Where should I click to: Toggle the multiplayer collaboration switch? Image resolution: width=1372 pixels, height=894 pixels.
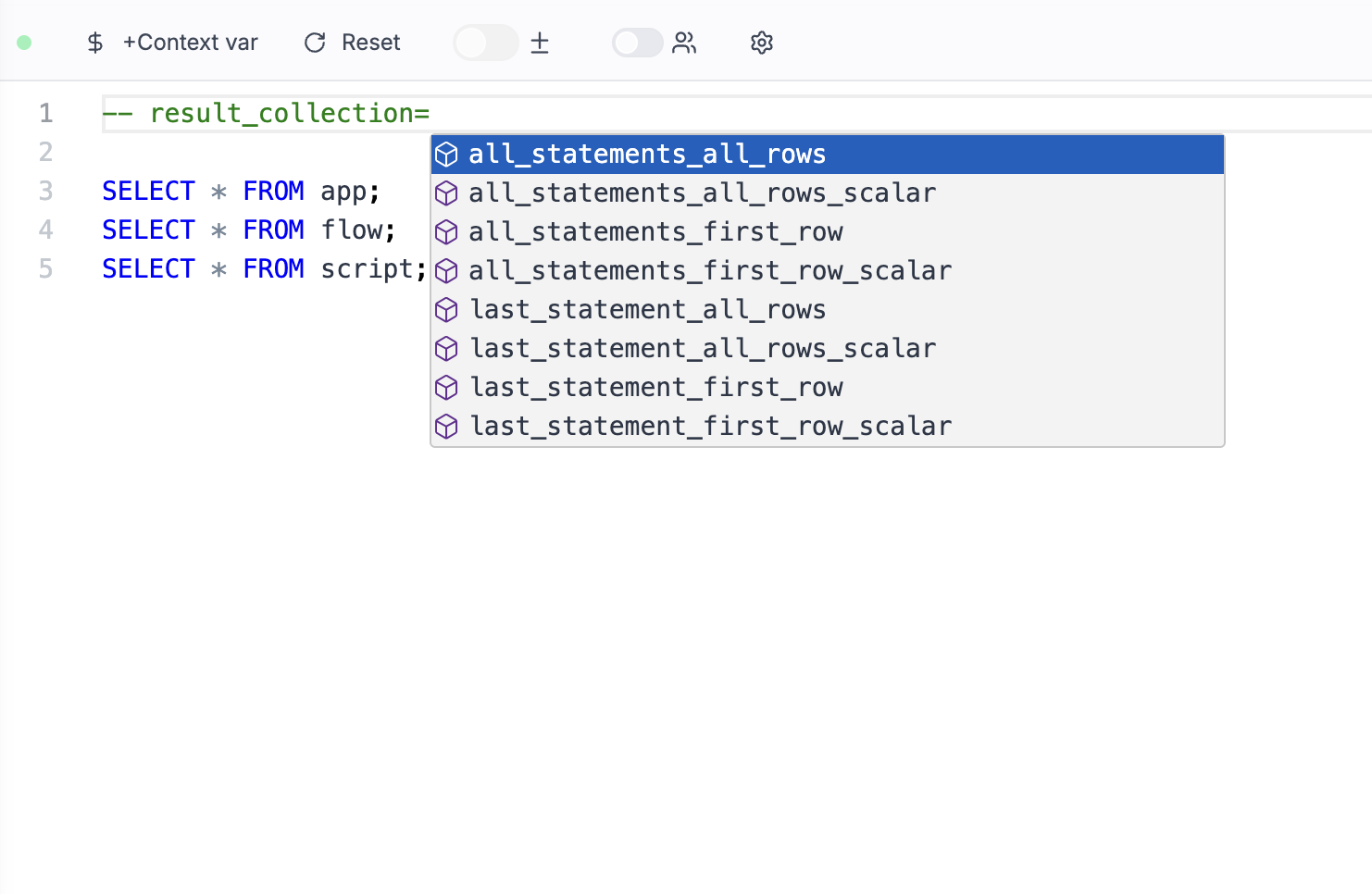tap(637, 43)
